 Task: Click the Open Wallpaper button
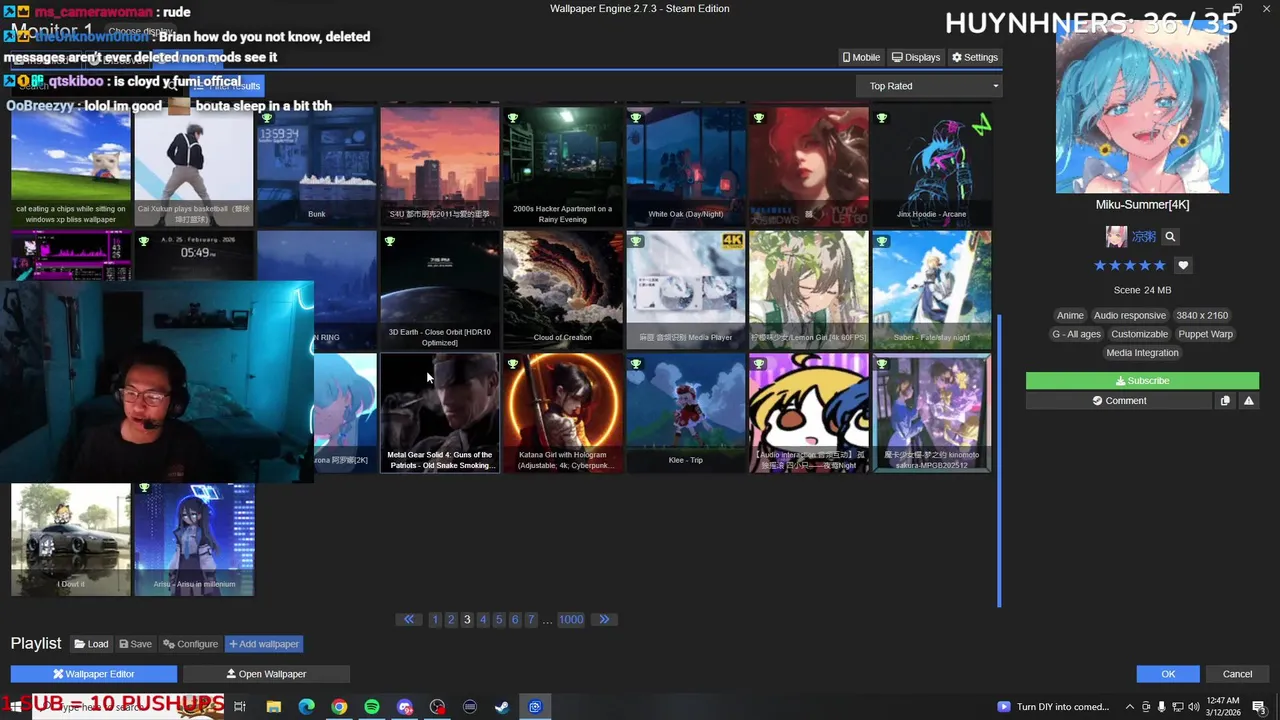coord(266,674)
